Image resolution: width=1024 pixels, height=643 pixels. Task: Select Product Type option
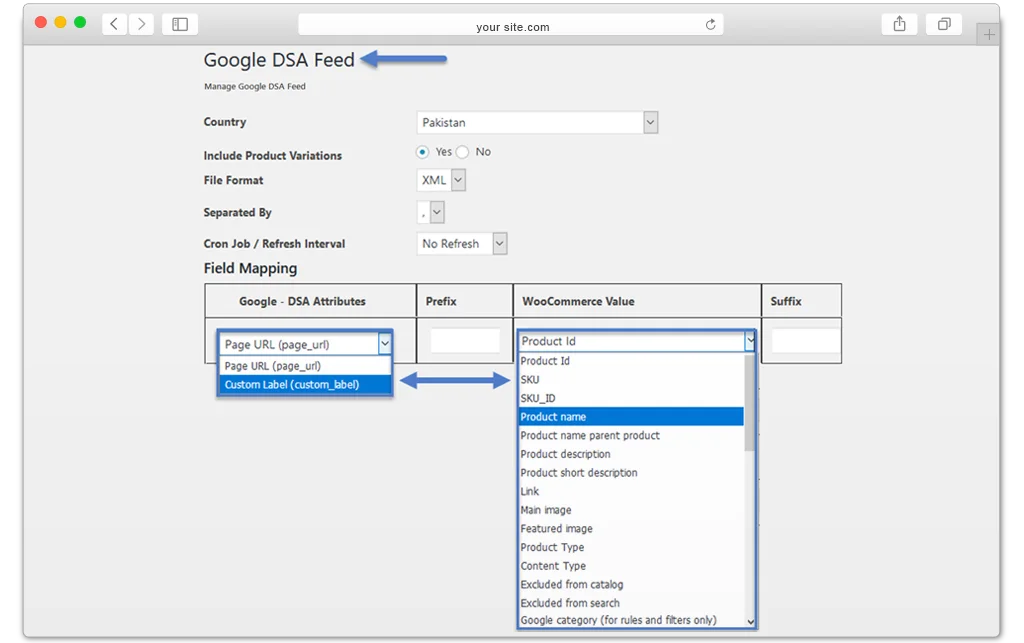(x=632, y=547)
